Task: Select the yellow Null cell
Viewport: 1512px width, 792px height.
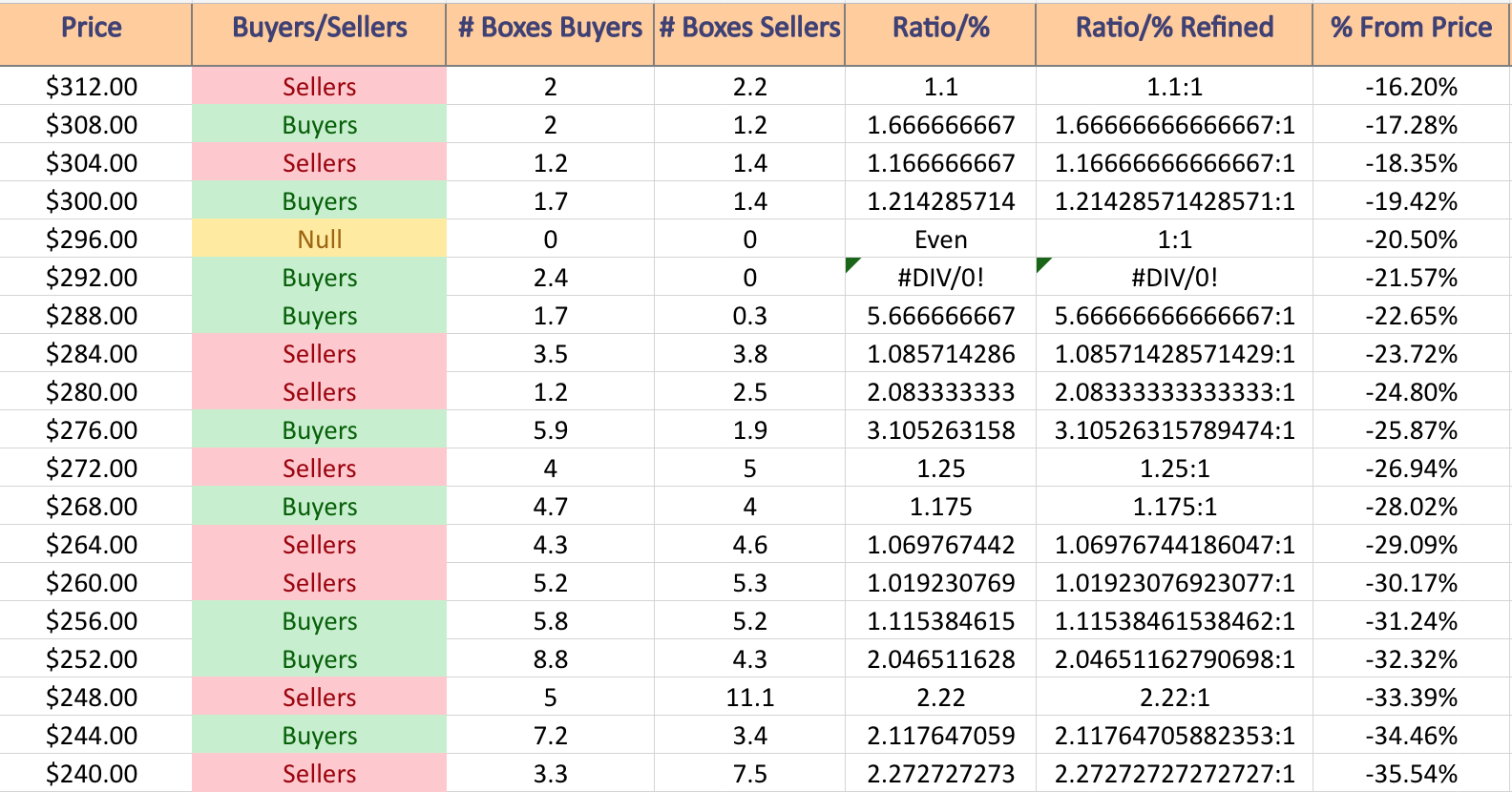Action: tap(319, 240)
